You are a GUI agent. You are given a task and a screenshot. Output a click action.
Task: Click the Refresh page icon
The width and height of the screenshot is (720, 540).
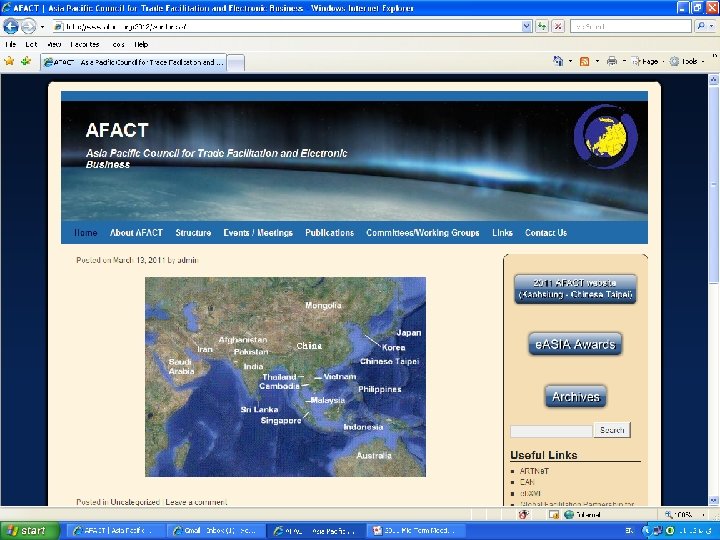coord(542,27)
